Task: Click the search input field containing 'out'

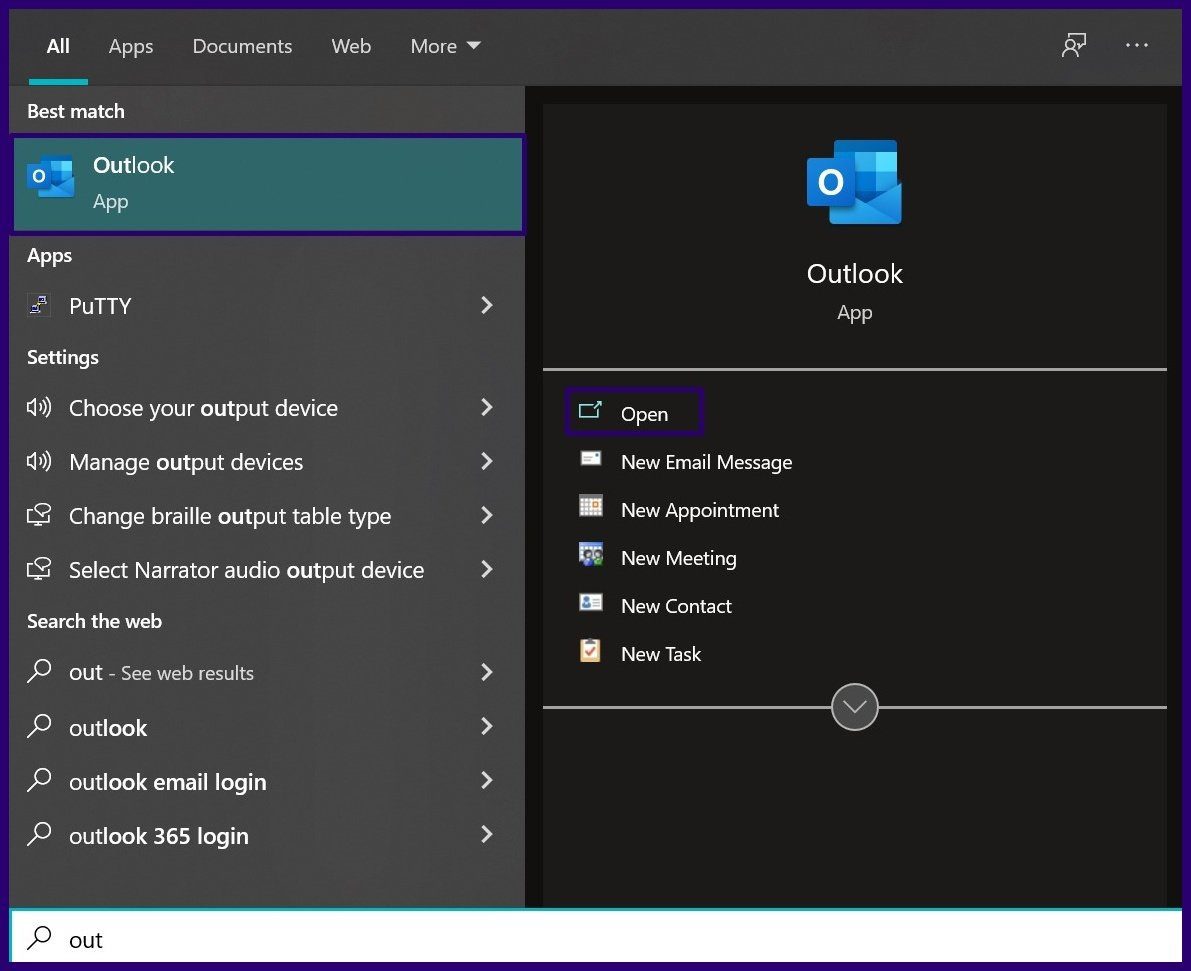Action: pos(596,938)
